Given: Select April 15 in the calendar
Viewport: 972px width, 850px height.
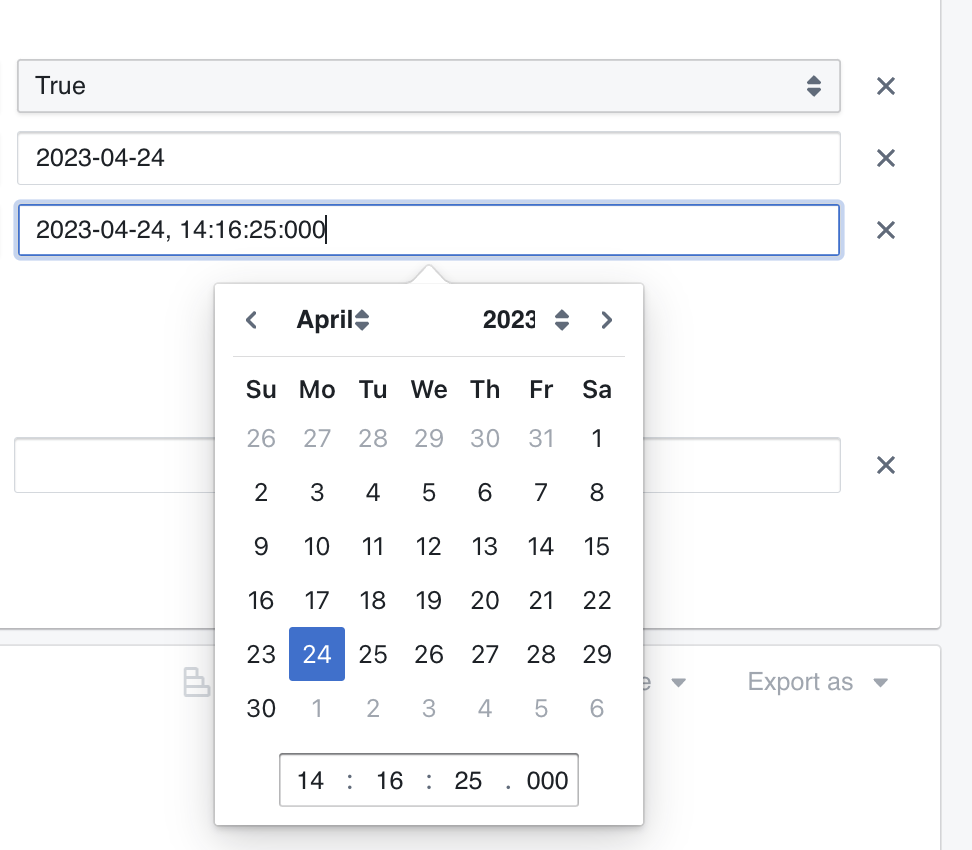Looking at the screenshot, I should (x=596, y=546).
